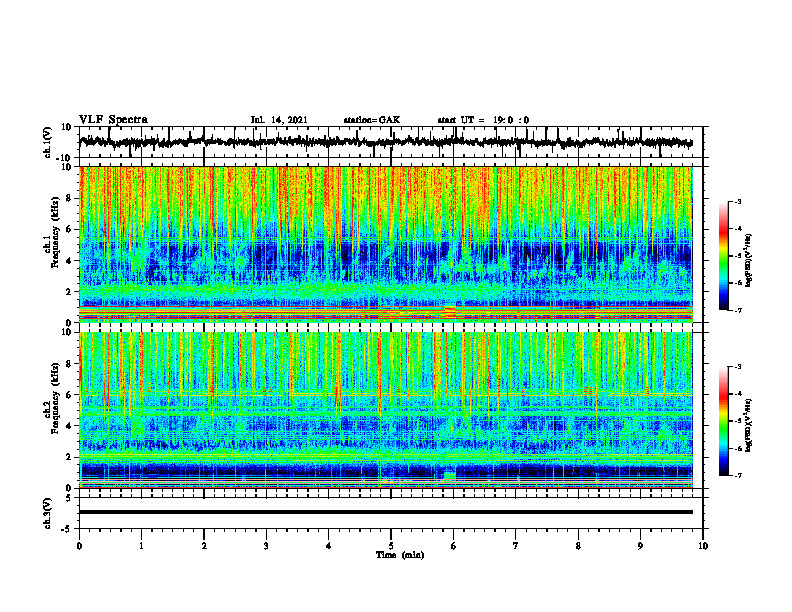Click the time axis tick label "9"
Screen dimensions: 792x612
pos(640,546)
